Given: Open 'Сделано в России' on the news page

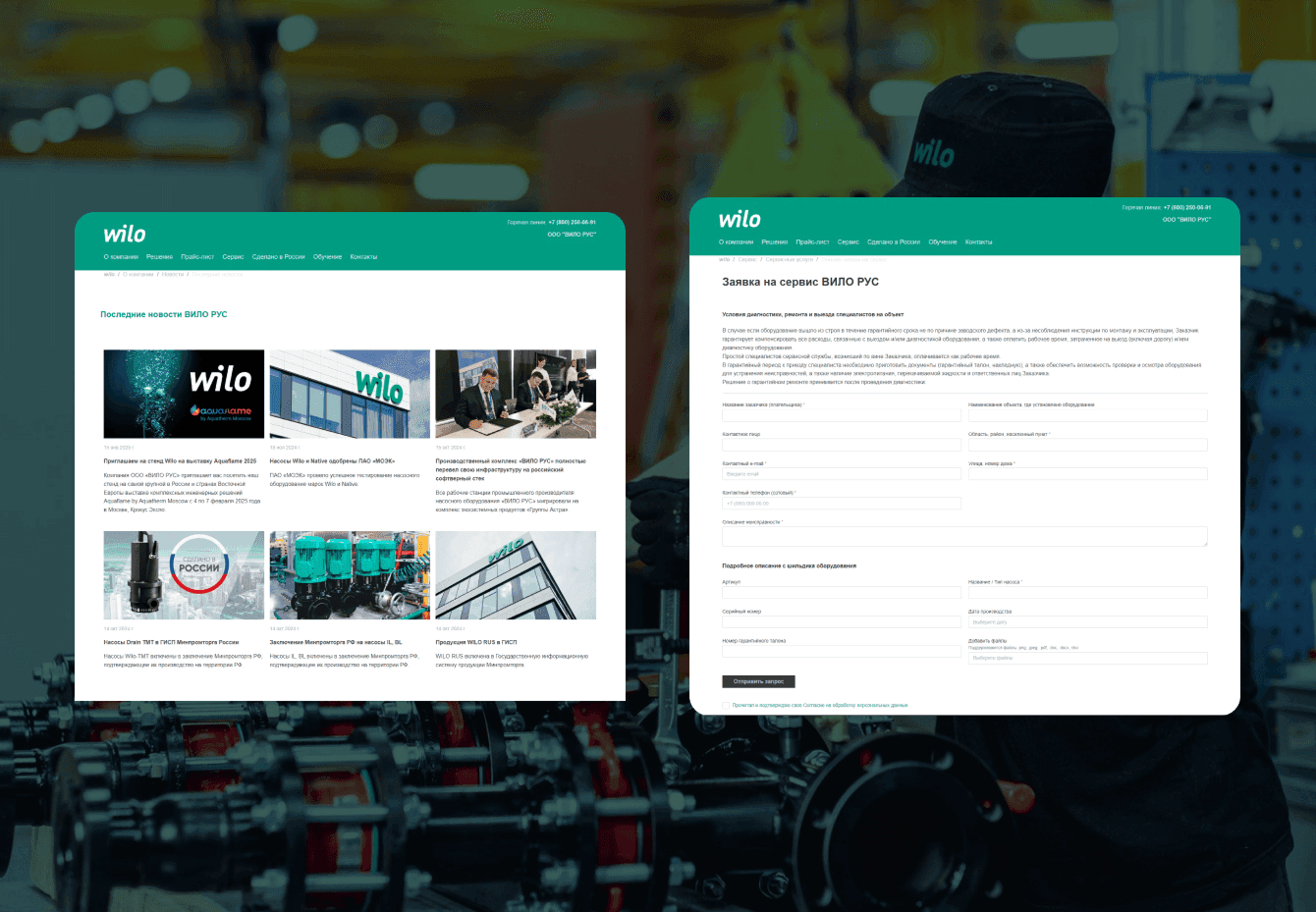Looking at the screenshot, I should [279, 257].
